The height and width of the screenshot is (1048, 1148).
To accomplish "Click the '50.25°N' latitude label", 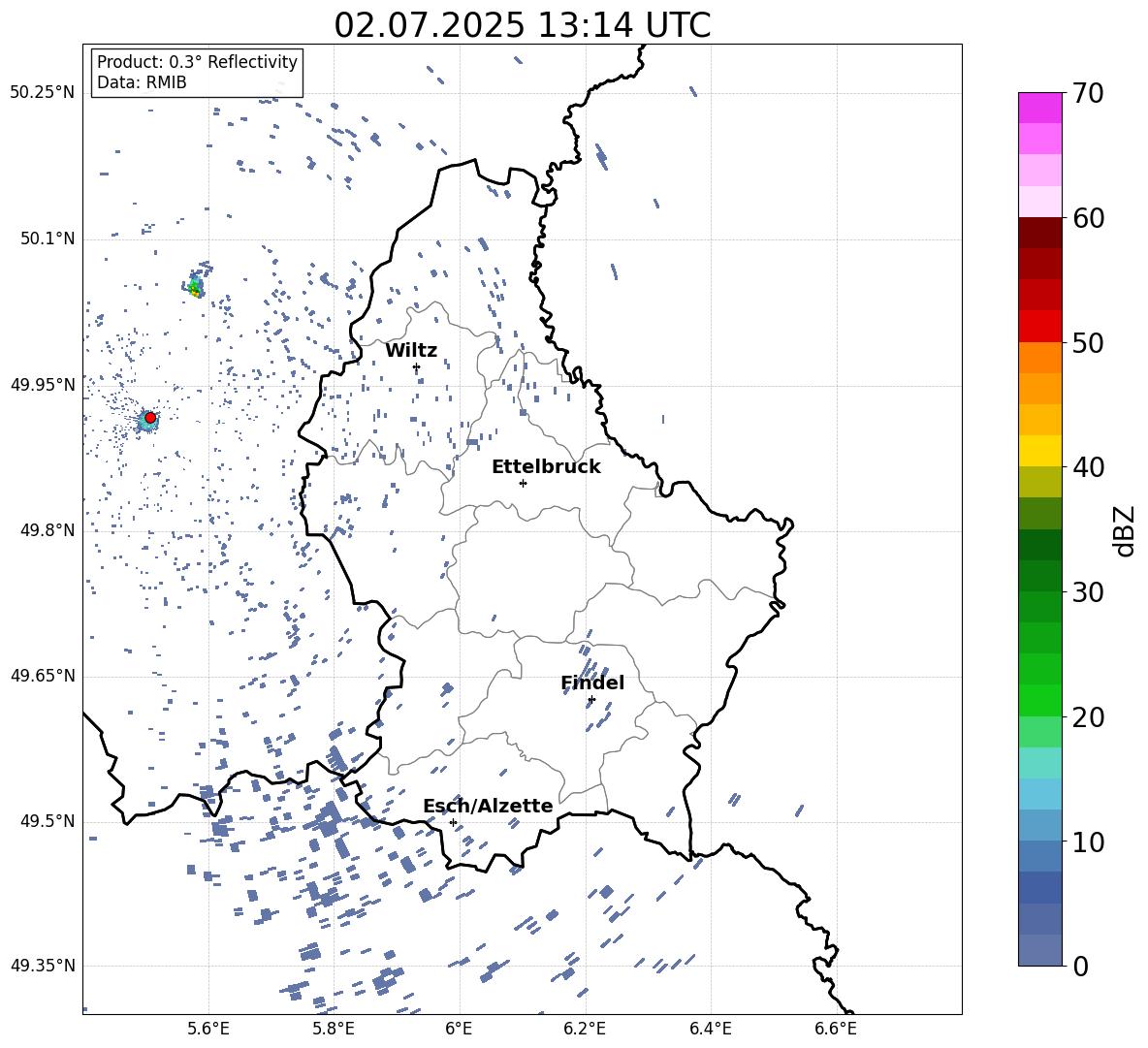I will tap(43, 93).
